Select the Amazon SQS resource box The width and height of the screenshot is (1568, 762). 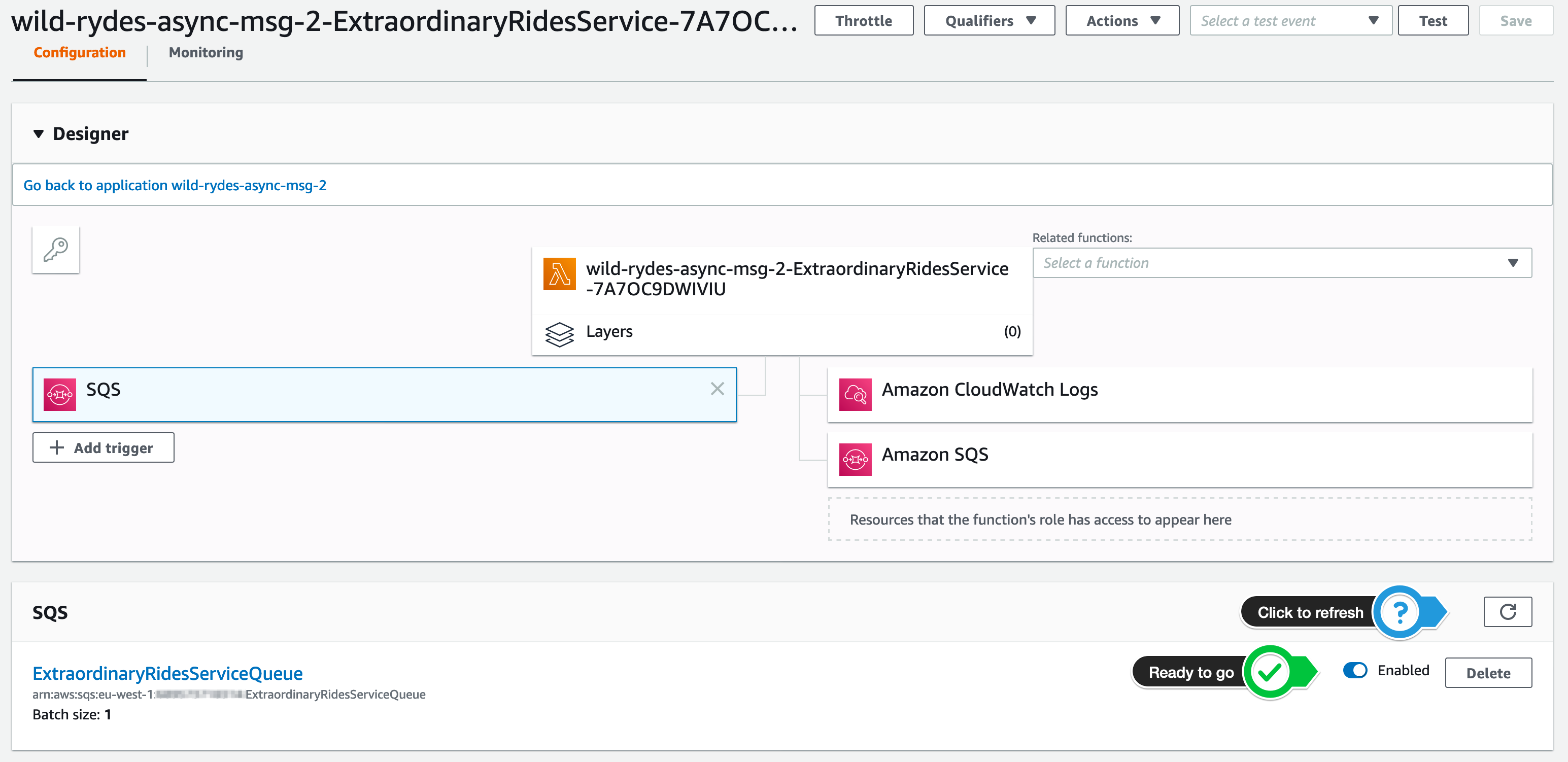1180,460
